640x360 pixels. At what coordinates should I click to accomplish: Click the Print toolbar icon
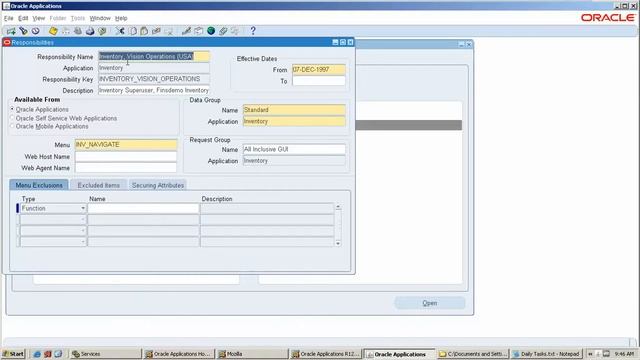90,31
